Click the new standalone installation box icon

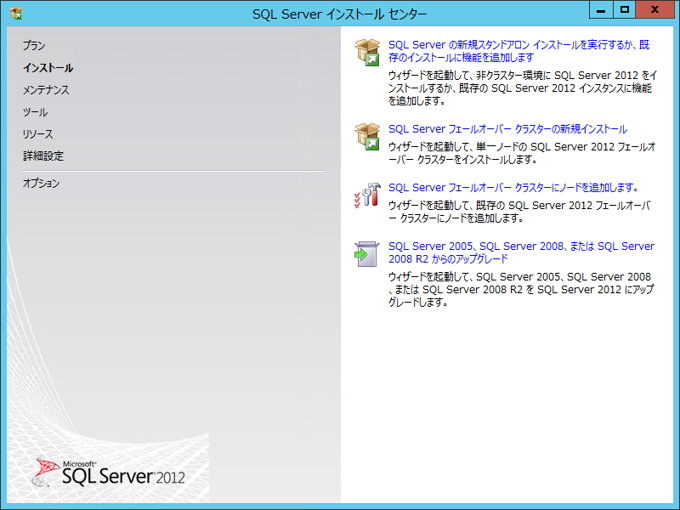point(367,52)
